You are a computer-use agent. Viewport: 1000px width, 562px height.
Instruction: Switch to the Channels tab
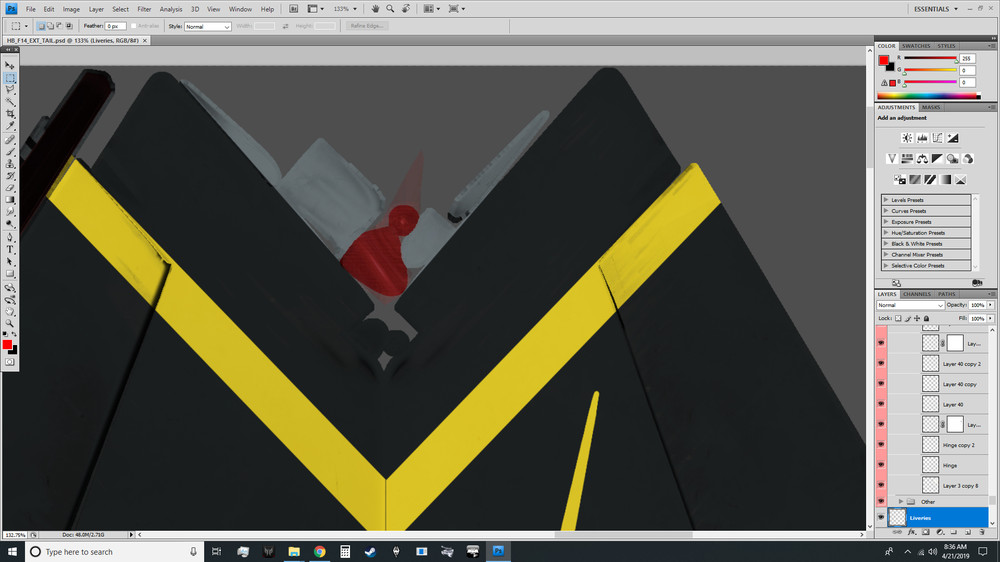coord(916,294)
